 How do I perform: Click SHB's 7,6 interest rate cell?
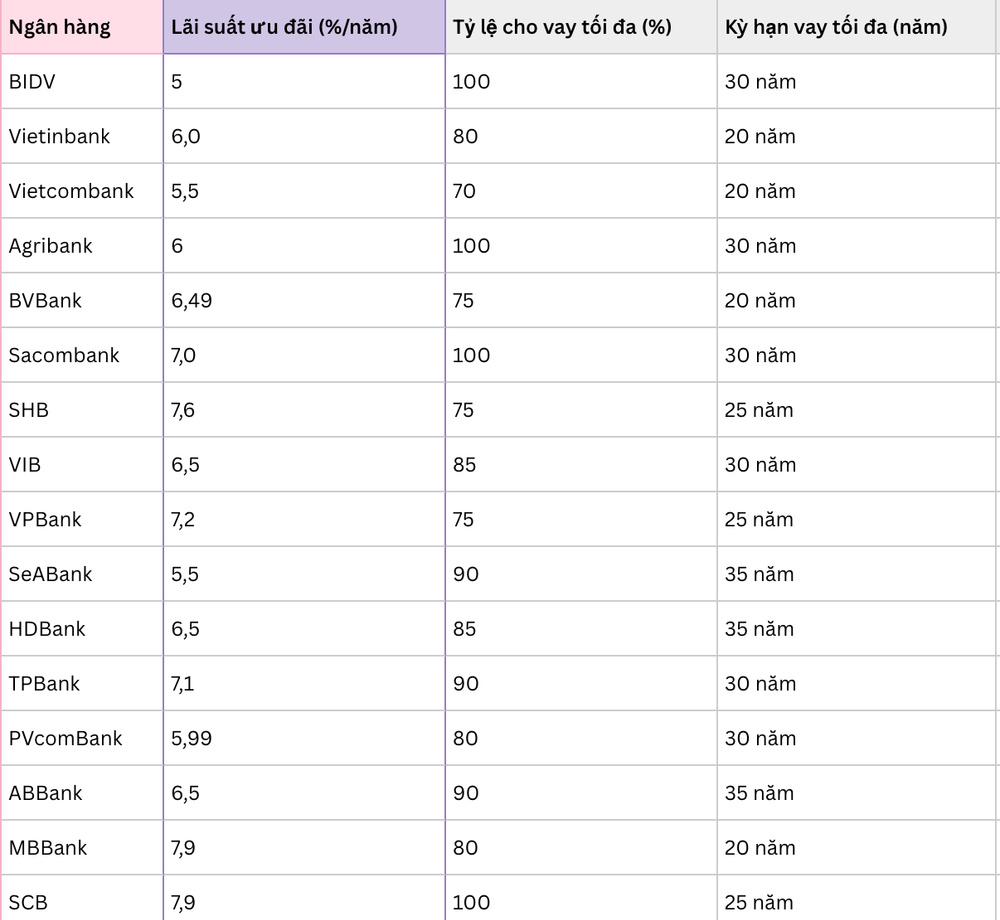coord(183,410)
